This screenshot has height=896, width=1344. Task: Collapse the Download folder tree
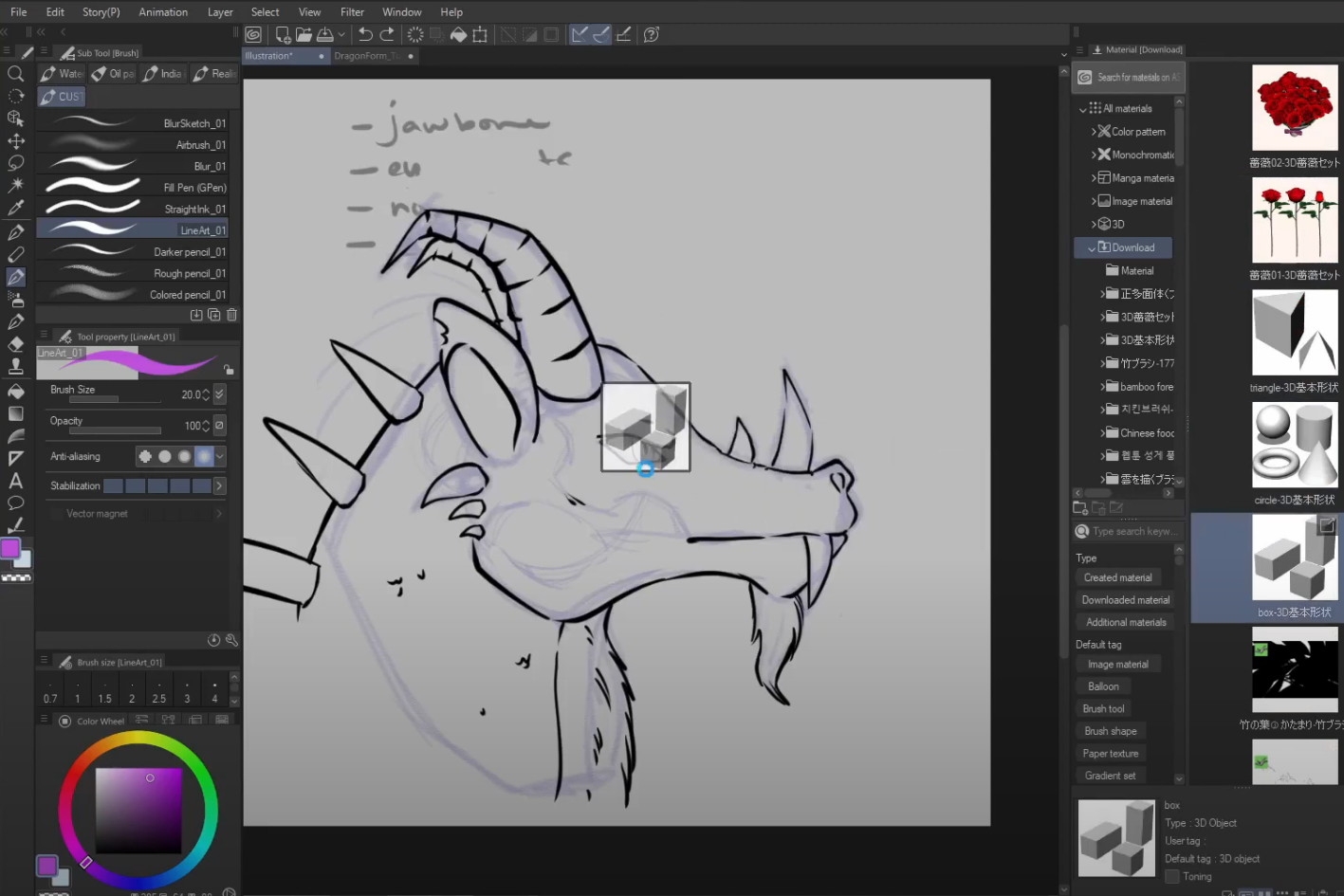click(x=1092, y=248)
